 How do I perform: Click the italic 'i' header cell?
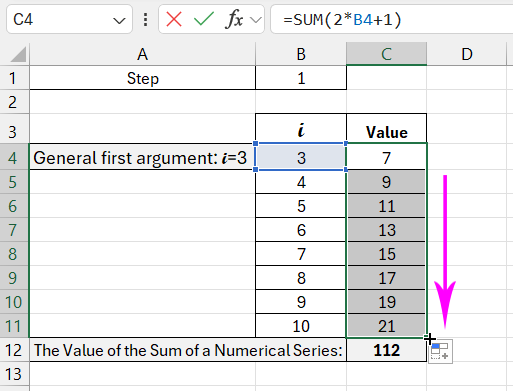301,129
